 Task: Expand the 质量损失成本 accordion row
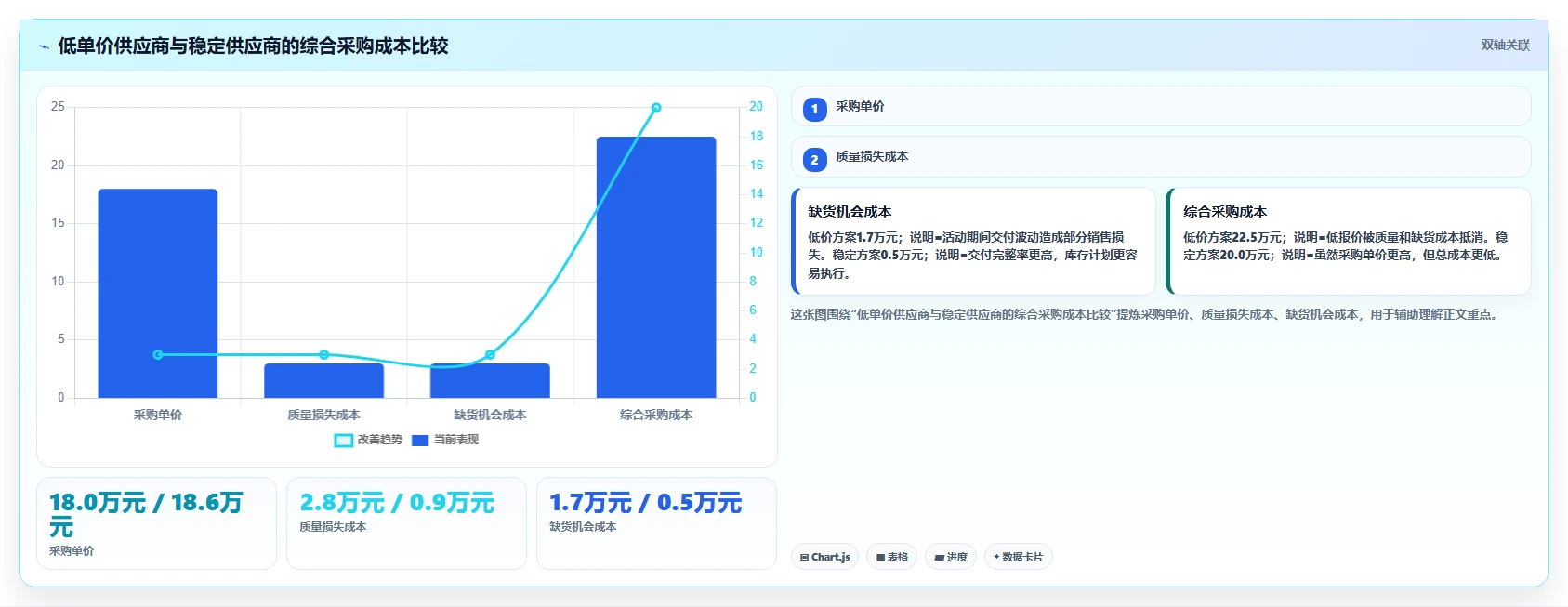pyautogui.click(x=1160, y=157)
